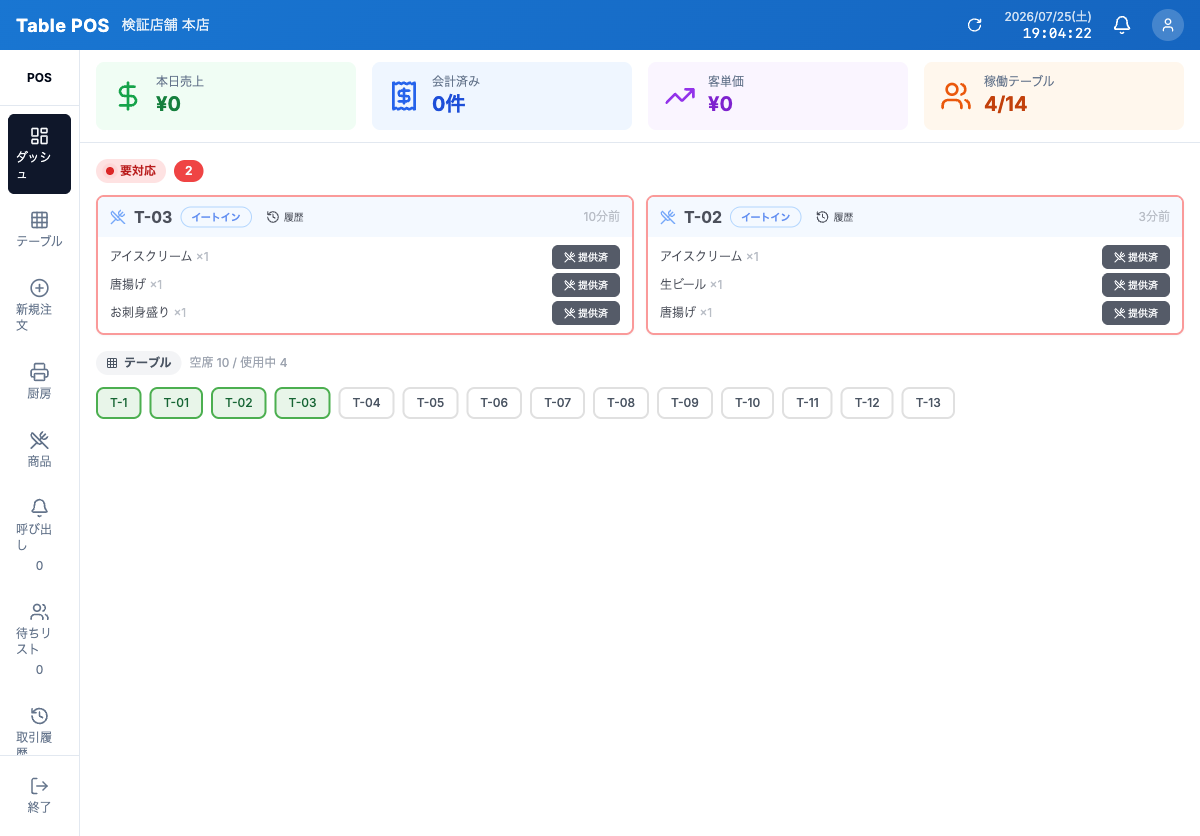Open 取引履歴 transaction history in sidebar
The width and height of the screenshot is (1200, 836).
coord(39,728)
